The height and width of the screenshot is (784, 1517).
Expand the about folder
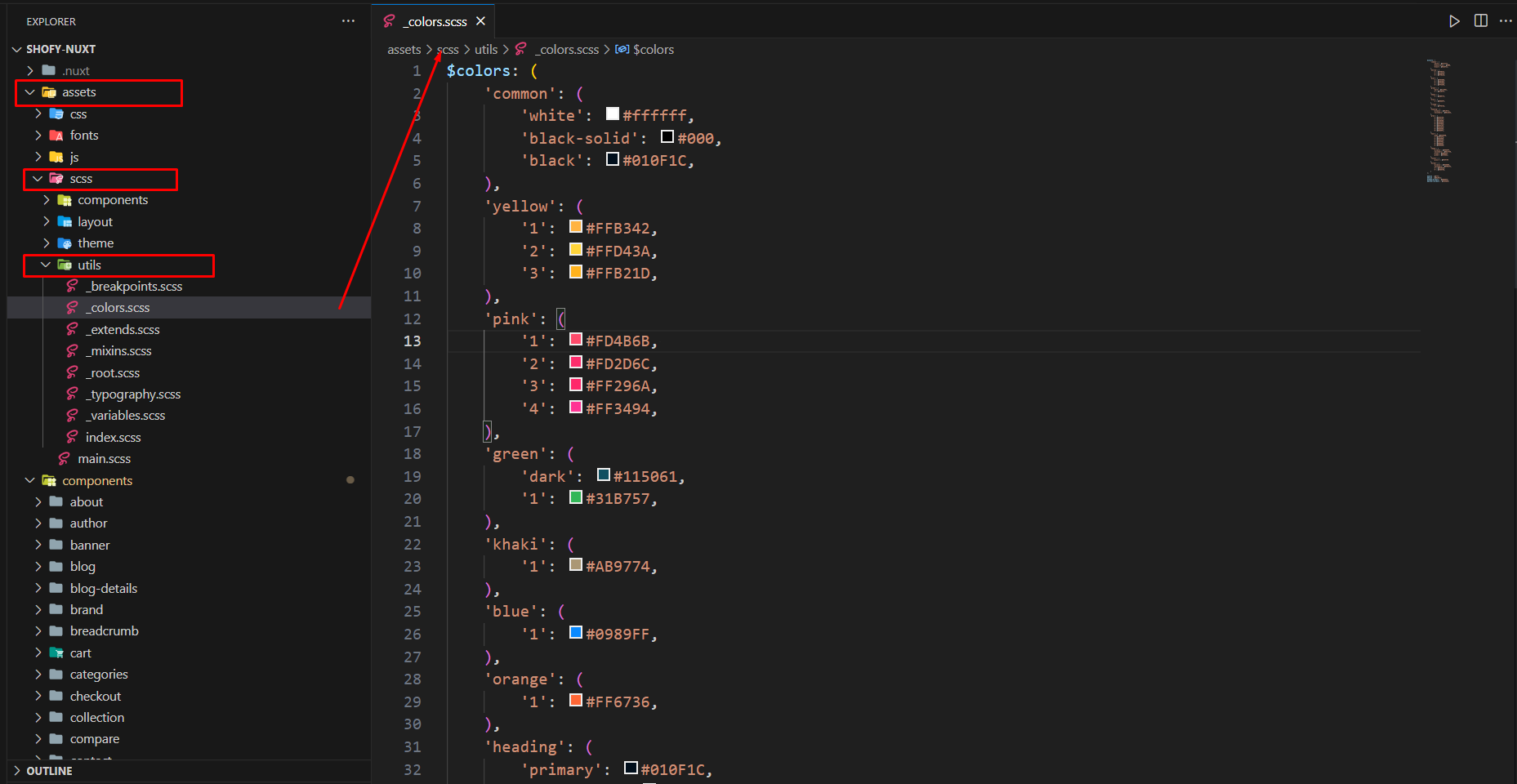click(x=38, y=501)
